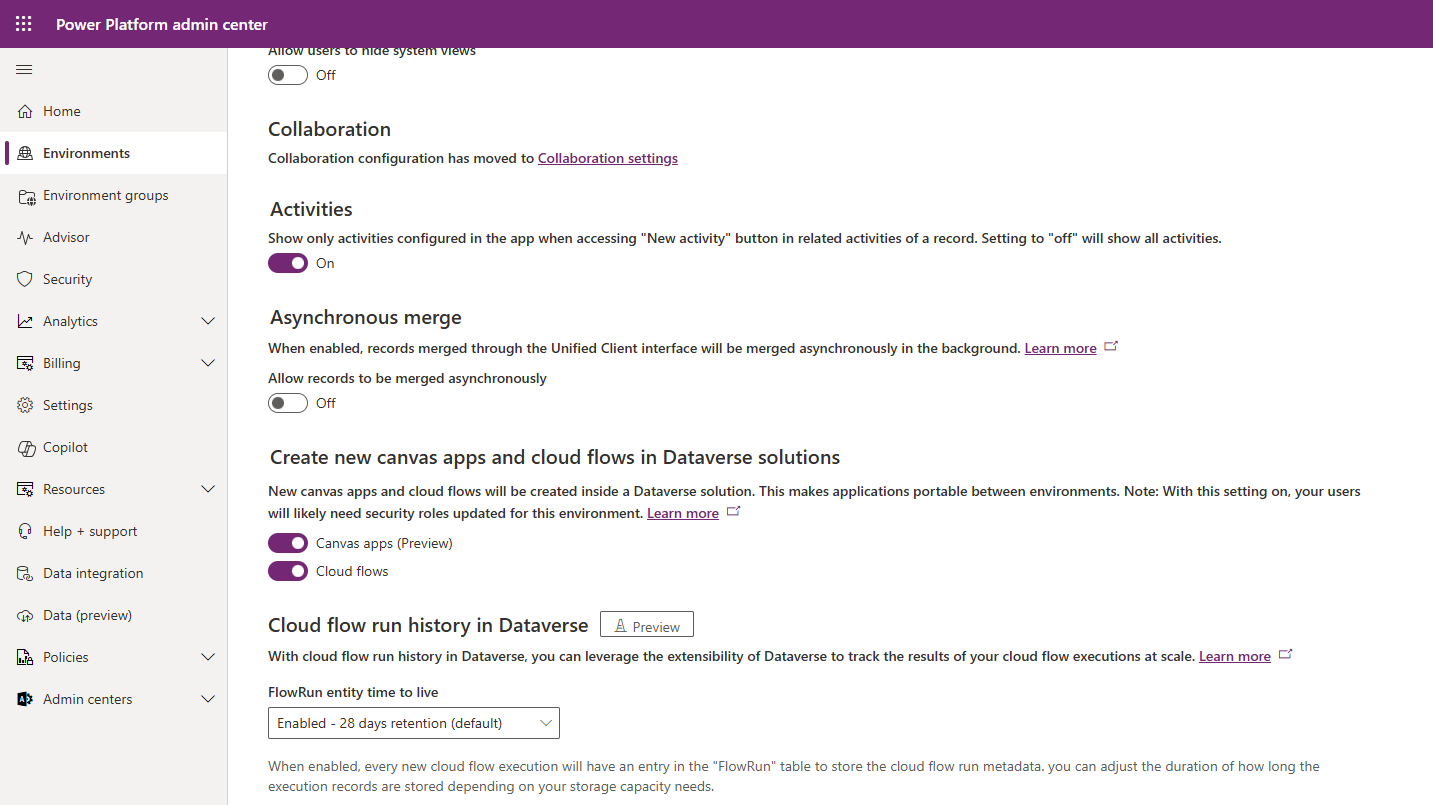Click the Preview button for cloud flow run history
The image size is (1433, 805).
coord(646,624)
